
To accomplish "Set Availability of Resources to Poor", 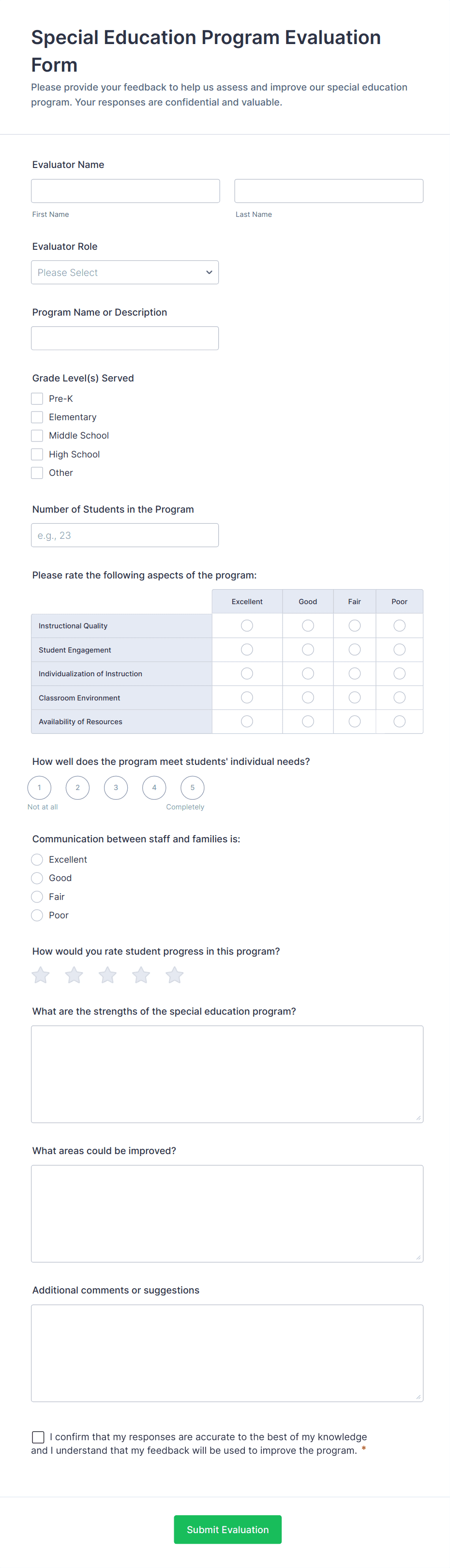I will tap(400, 721).
